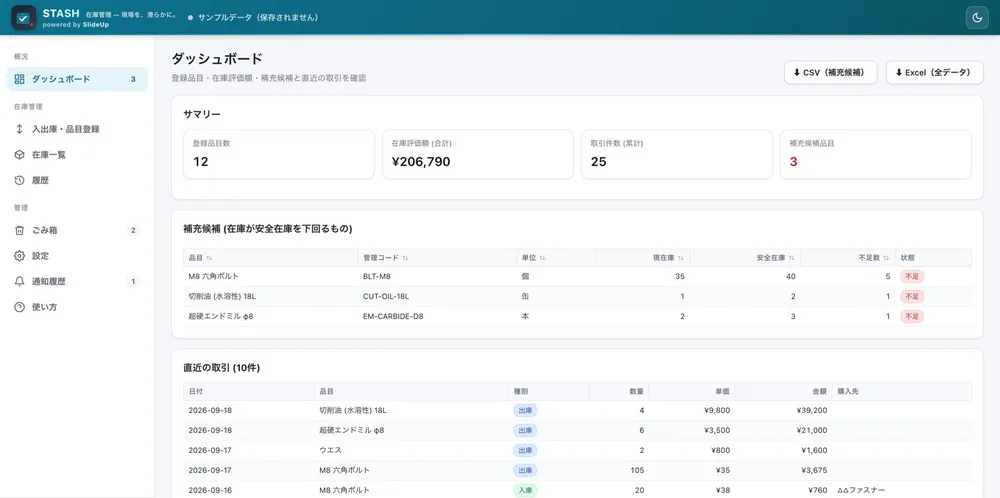Image resolution: width=1000 pixels, height=498 pixels.
Task: Click the 取引件数 (累計) card
Action: point(677,154)
